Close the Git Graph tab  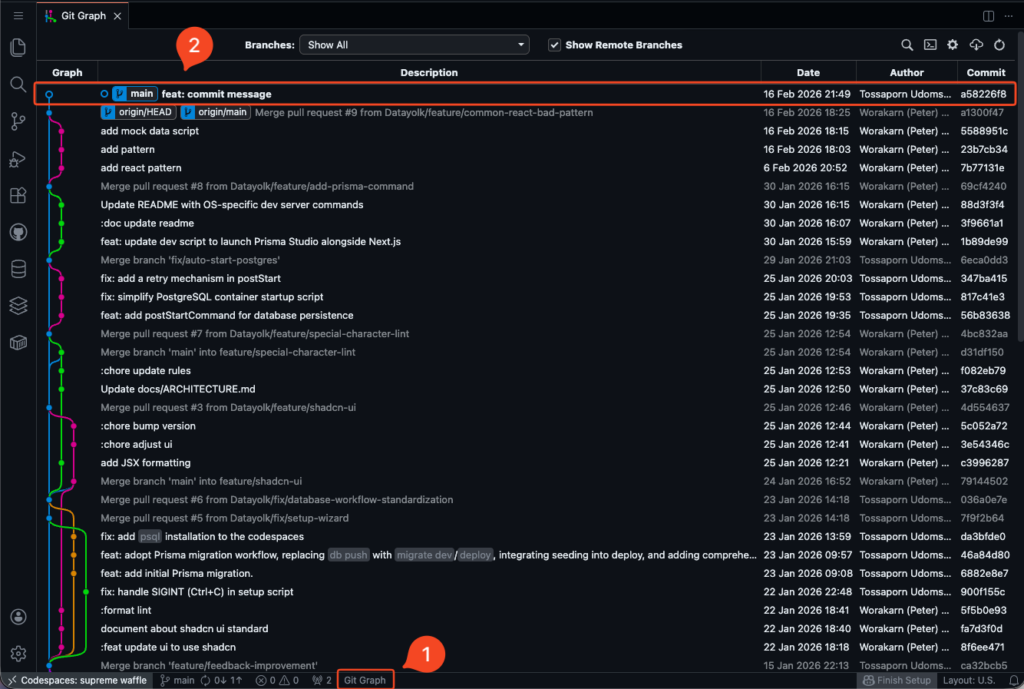coord(117,16)
